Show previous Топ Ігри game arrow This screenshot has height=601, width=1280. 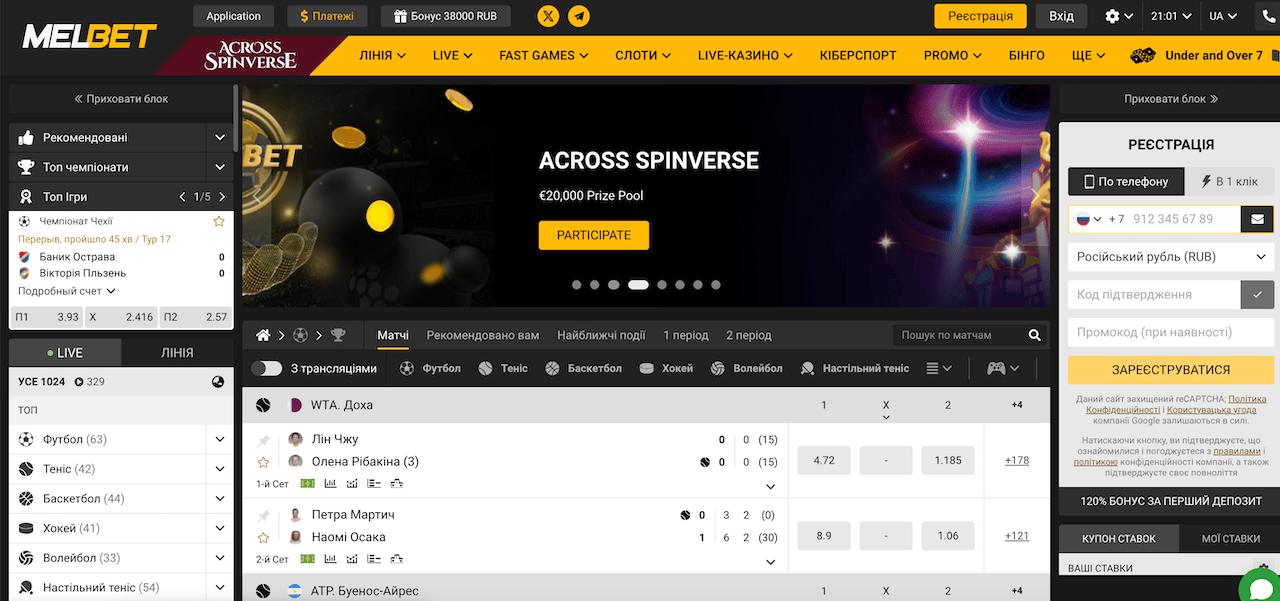(182, 197)
